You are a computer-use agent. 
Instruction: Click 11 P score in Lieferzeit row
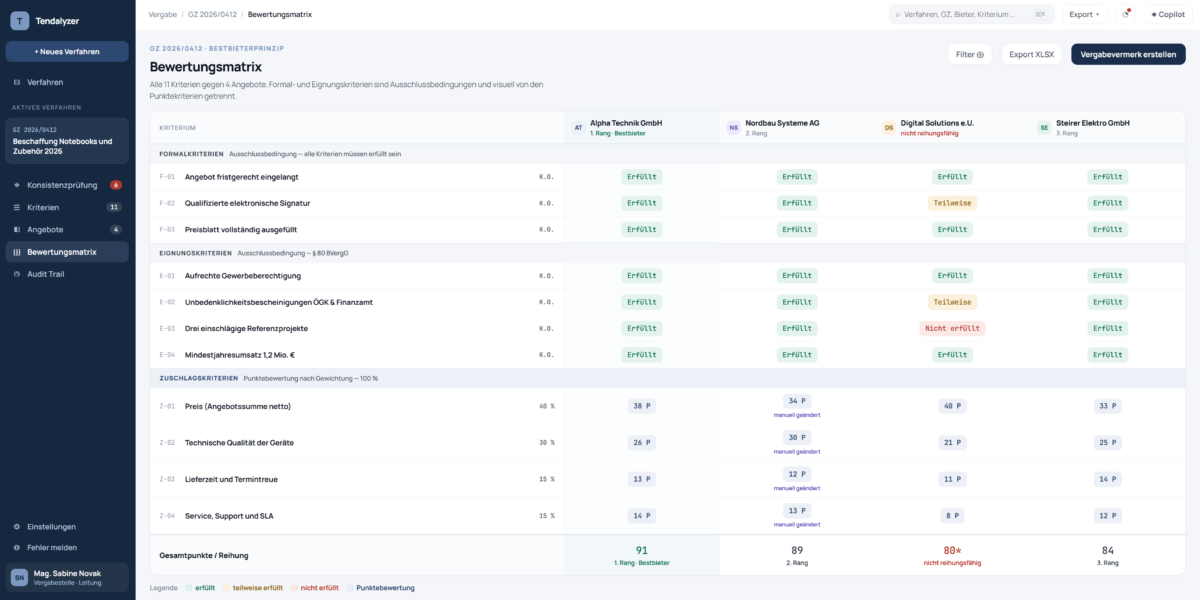click(x=952, y=479)
